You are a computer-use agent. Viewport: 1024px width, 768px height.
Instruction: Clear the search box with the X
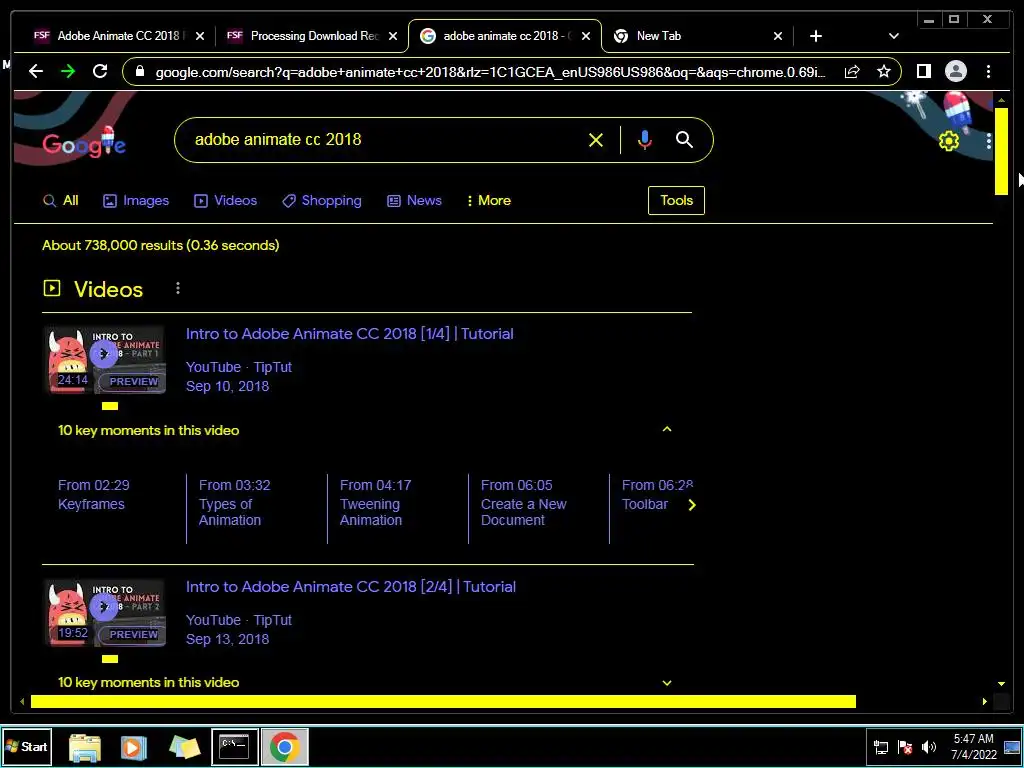(596, 140)
